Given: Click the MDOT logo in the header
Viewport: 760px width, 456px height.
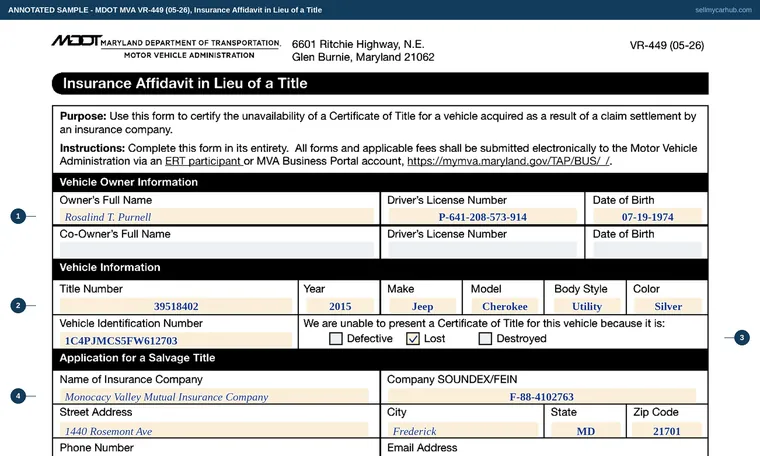Looking at the screenshot, I should point(77,41).
